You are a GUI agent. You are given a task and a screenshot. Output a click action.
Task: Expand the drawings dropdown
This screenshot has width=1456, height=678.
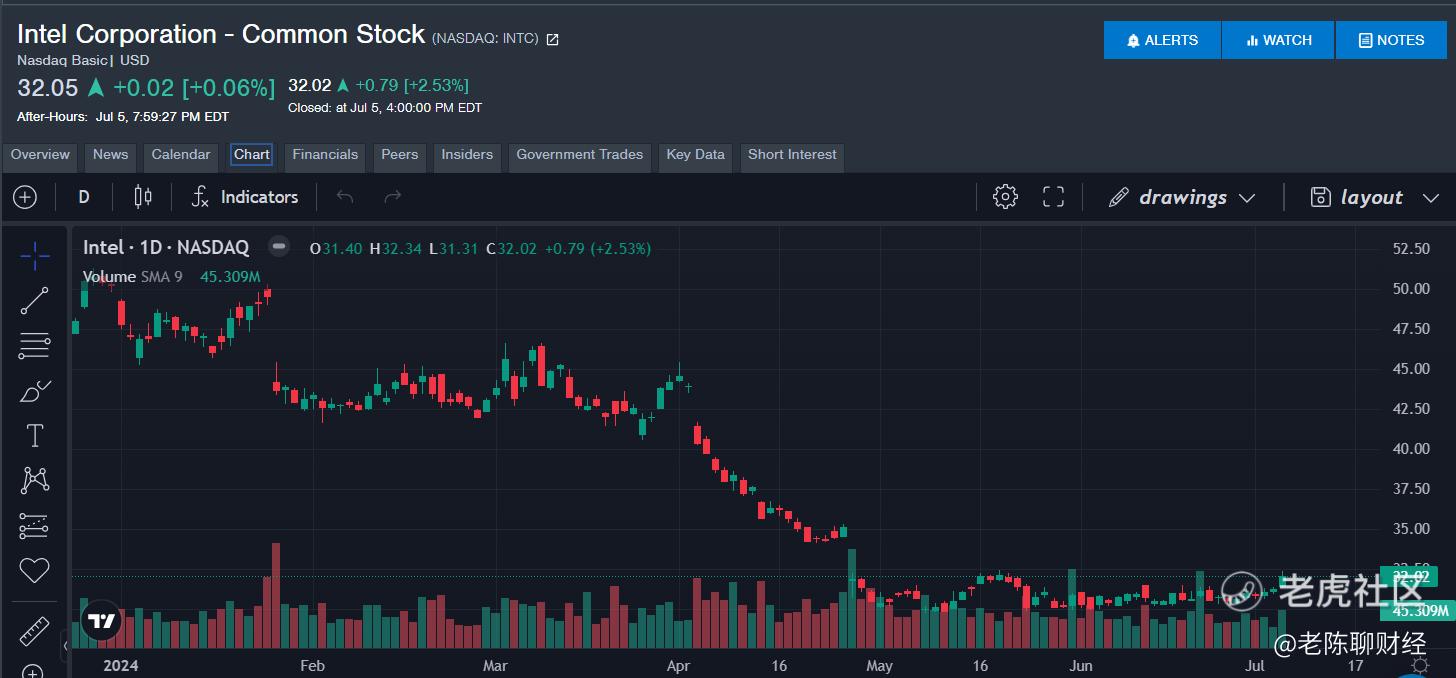1182,197
